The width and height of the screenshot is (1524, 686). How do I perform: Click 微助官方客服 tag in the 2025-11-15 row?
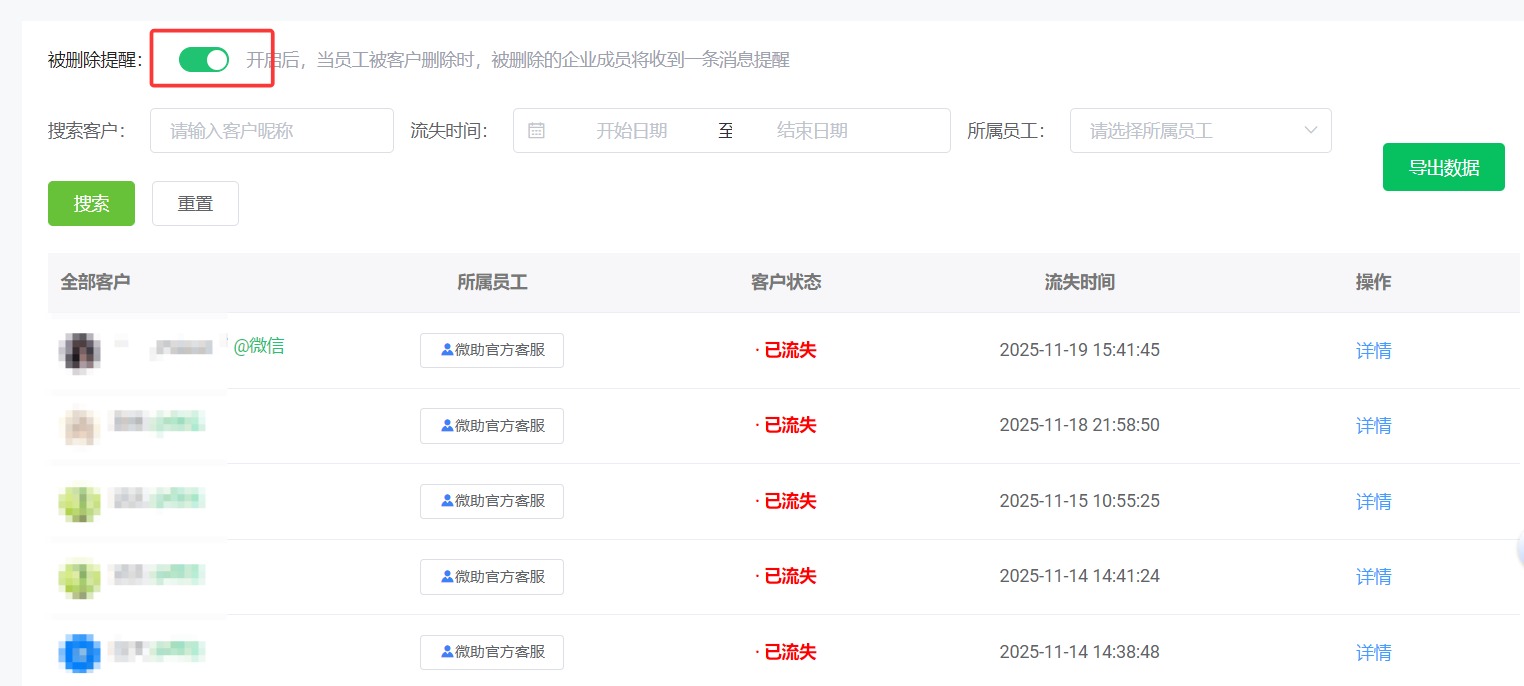click(492, 502)
